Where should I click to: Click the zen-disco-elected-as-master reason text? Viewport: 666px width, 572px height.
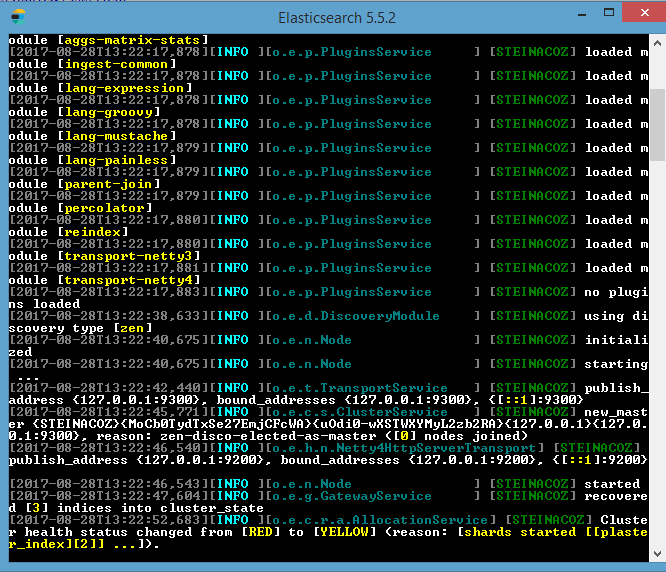(268, 436)
